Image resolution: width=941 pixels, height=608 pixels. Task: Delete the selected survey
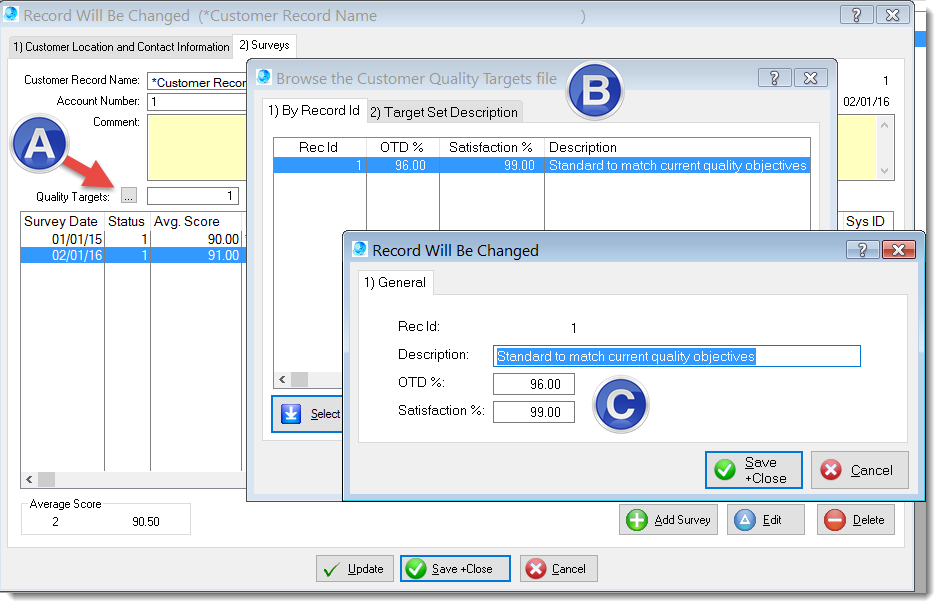[855, 520]
